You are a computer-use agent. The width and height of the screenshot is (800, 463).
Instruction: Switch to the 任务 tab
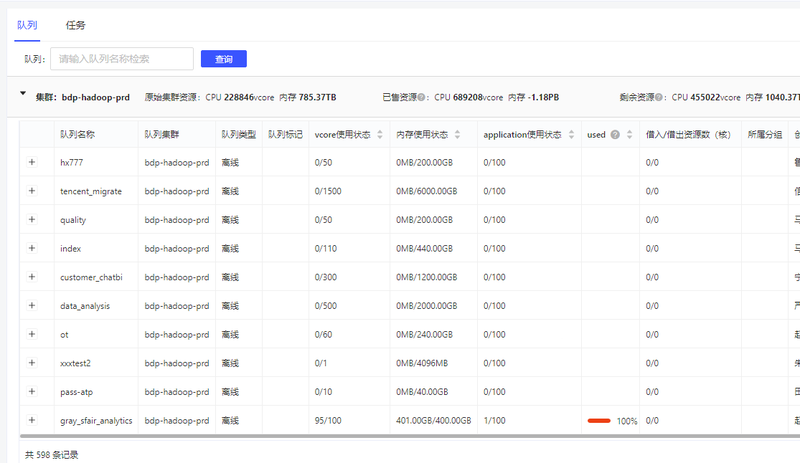tap(76, 25)
